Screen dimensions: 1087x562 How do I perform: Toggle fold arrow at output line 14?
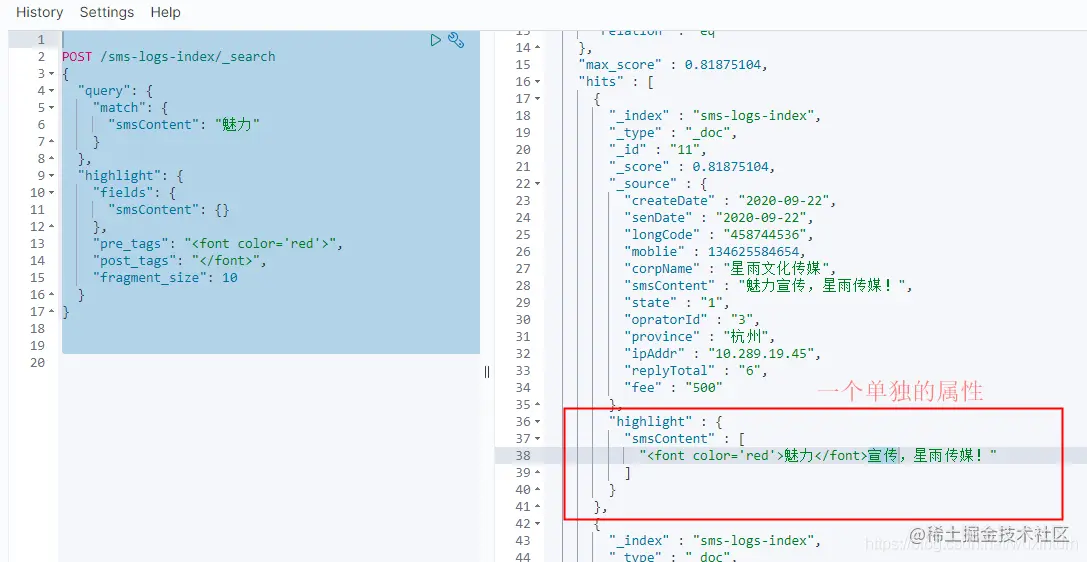[538, 48]
